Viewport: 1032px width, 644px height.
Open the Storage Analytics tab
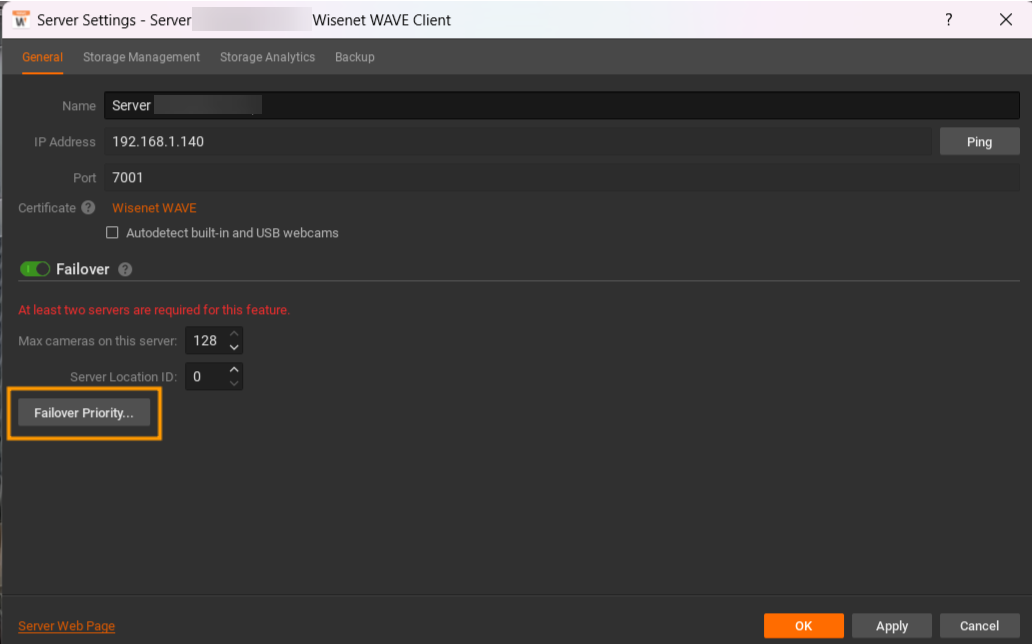click(x=267, y=57)
